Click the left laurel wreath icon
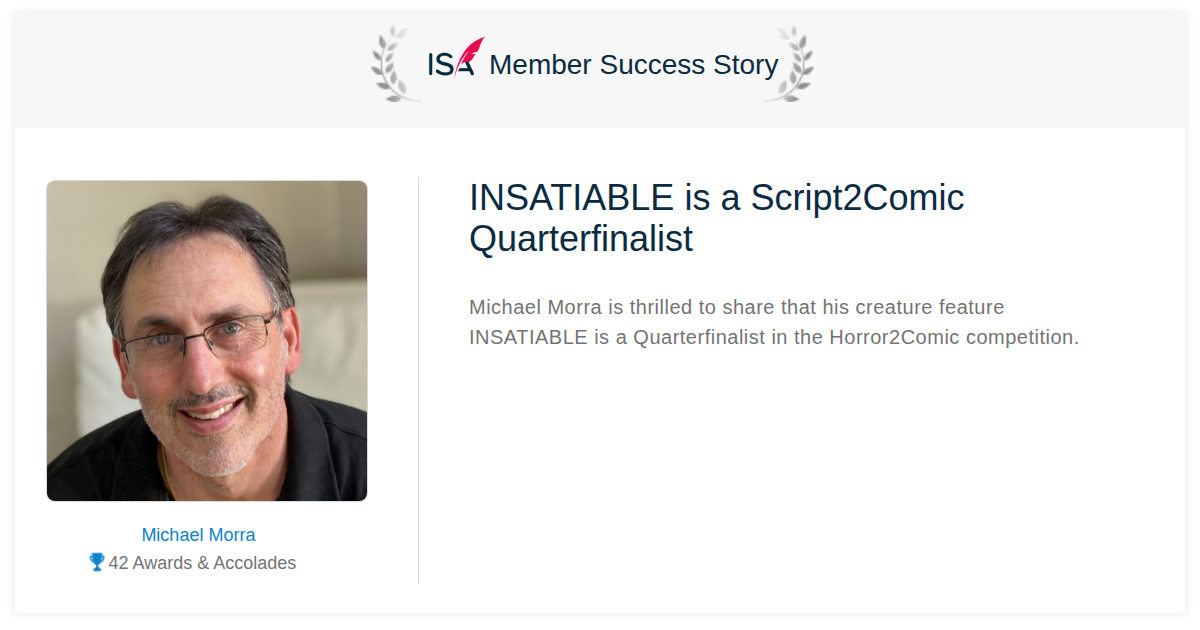The width and height of the screenshot is (1200, 630). [395, 64]
